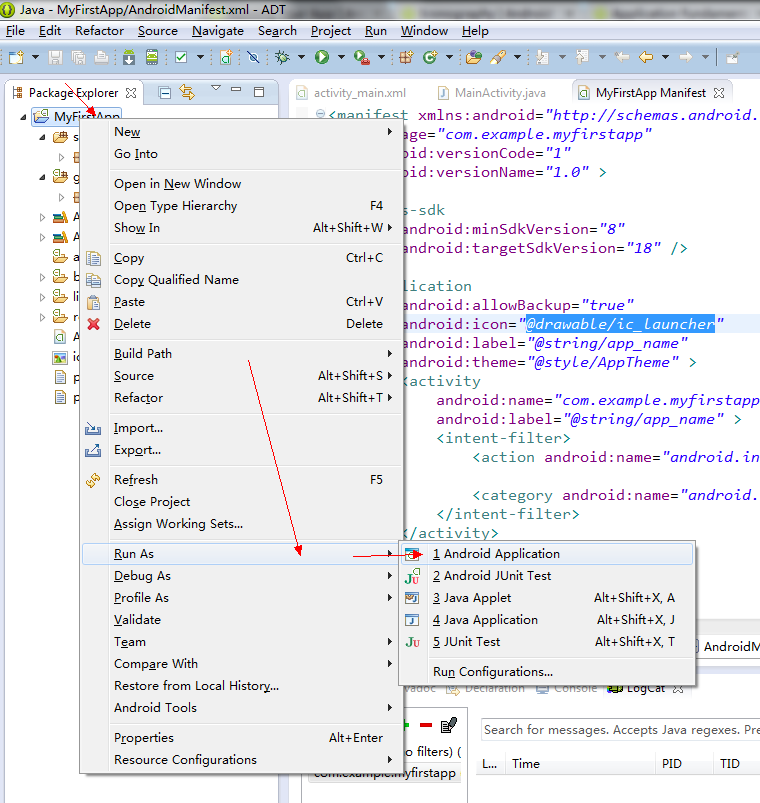This screenshot has width=760, height=803.
Task: Click Collapse All in Package Explorer
Action: coord(165,93)
